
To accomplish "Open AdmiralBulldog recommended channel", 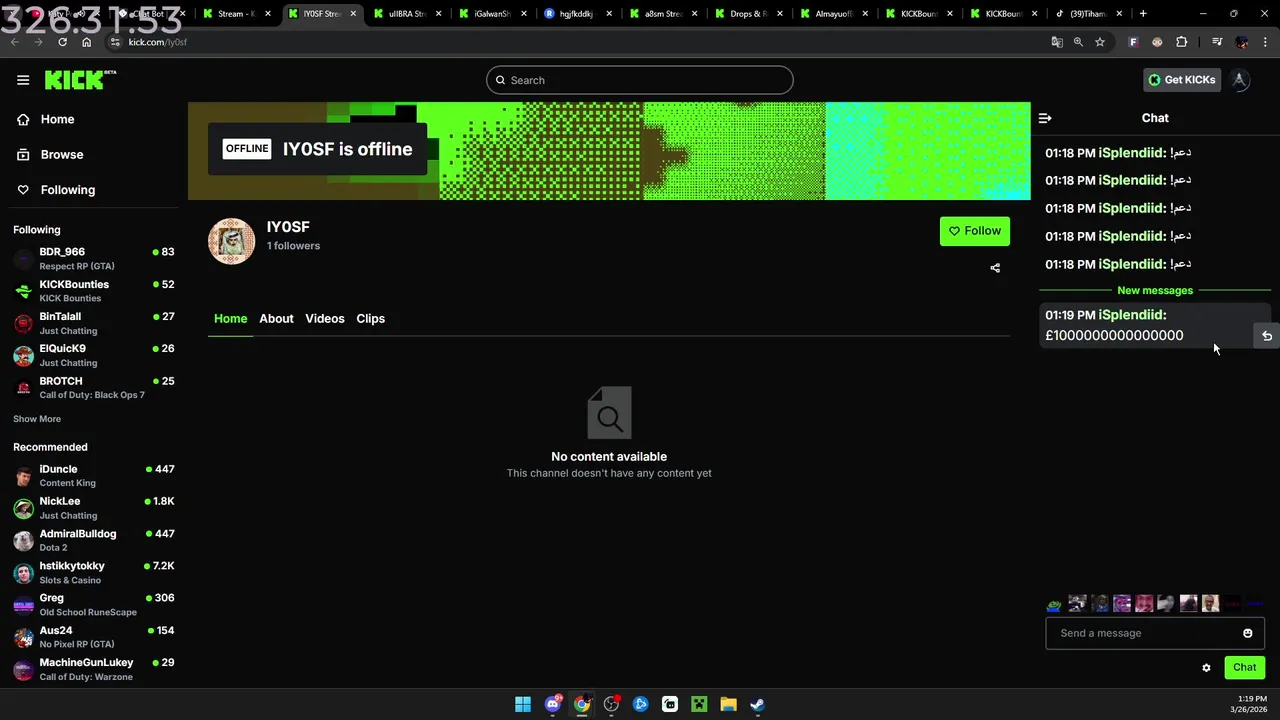I will [93, 540].
